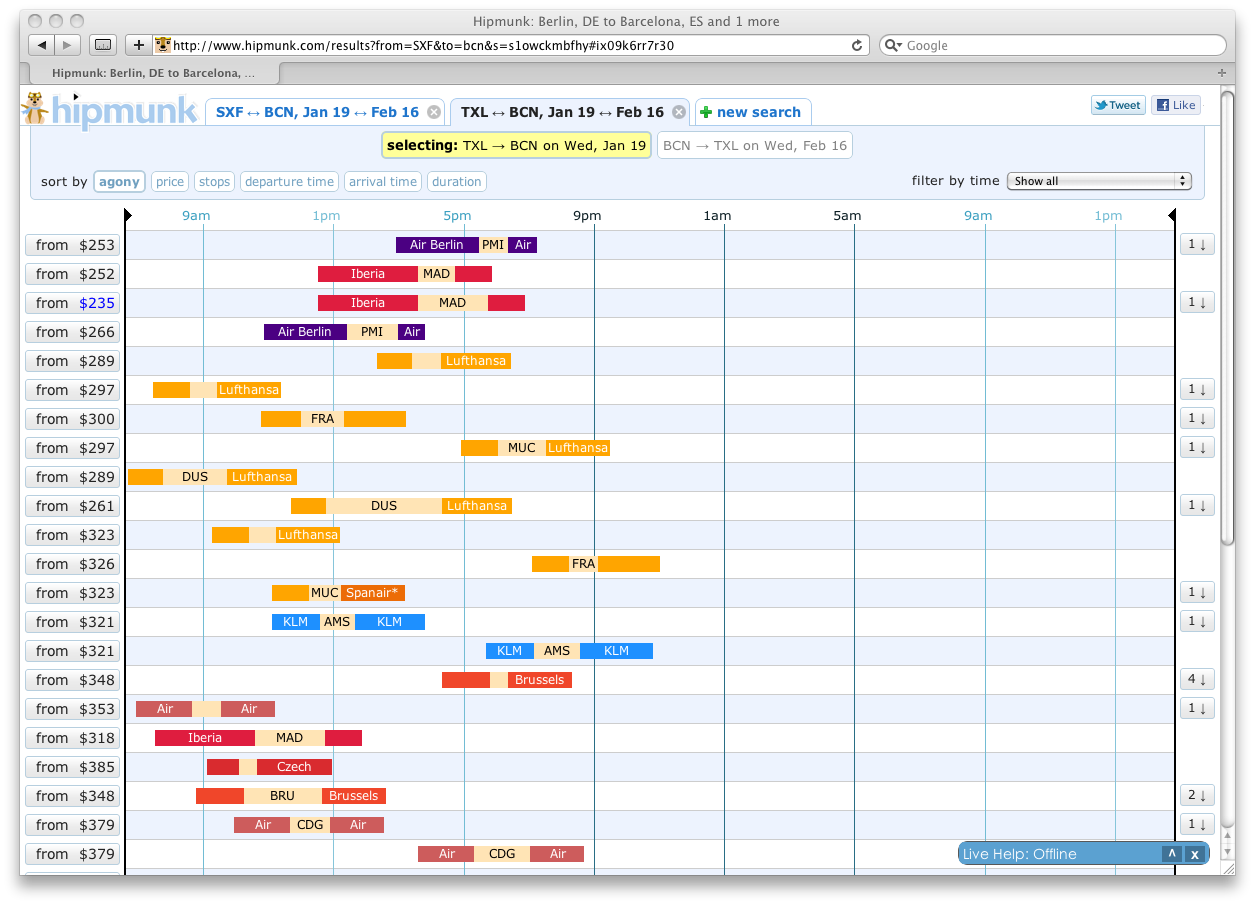Sort flights by duration
This screenshot has width=1255, height=905.
(x=457, y=182)
